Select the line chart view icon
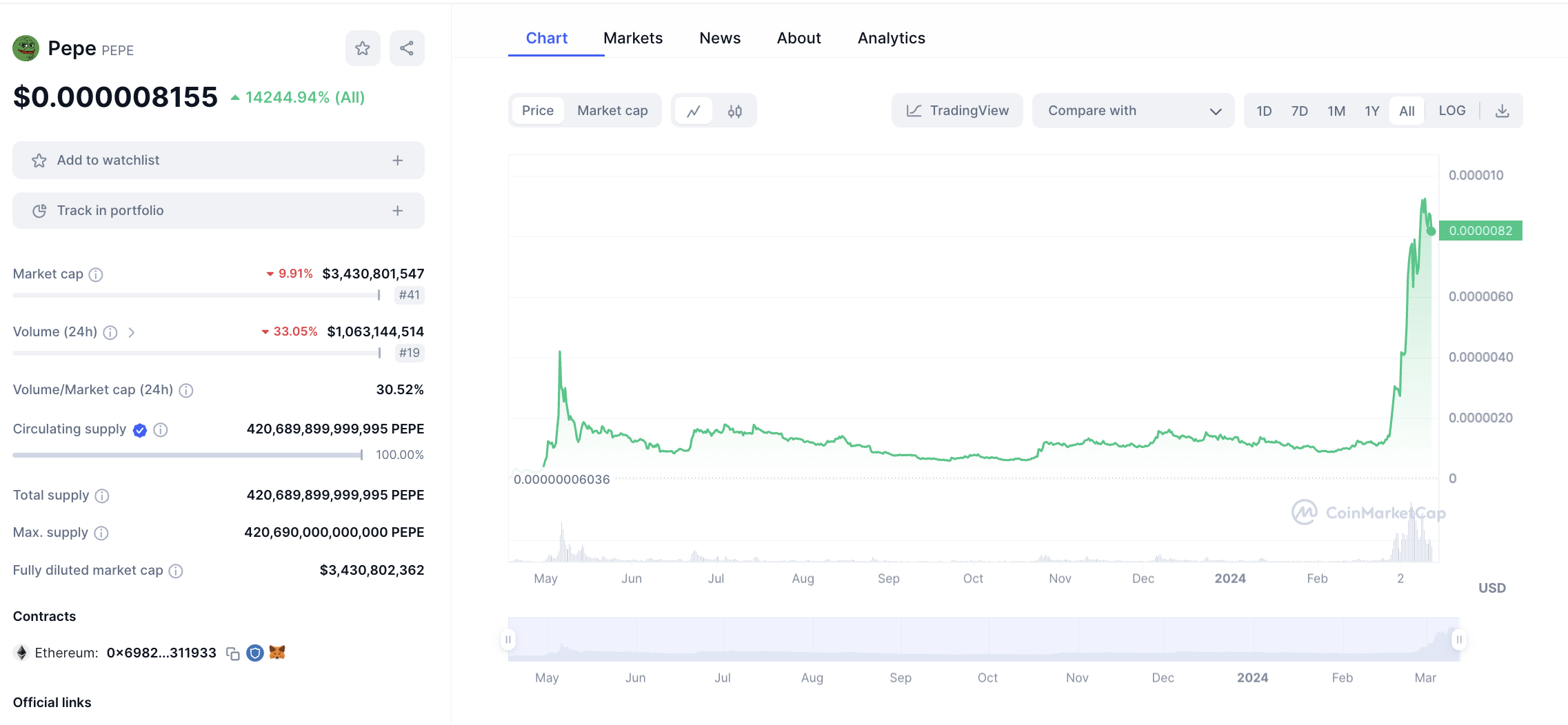 [x=694, y=111]
